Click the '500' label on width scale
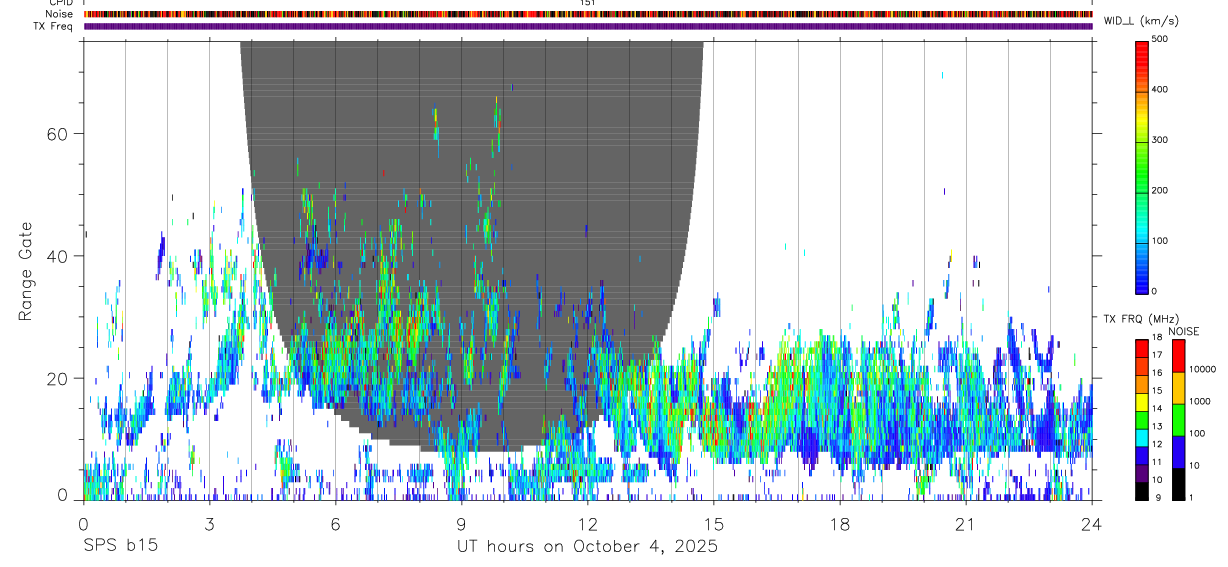The width and height of the screenshot is (1228, 567). [x=1160, y=39]
